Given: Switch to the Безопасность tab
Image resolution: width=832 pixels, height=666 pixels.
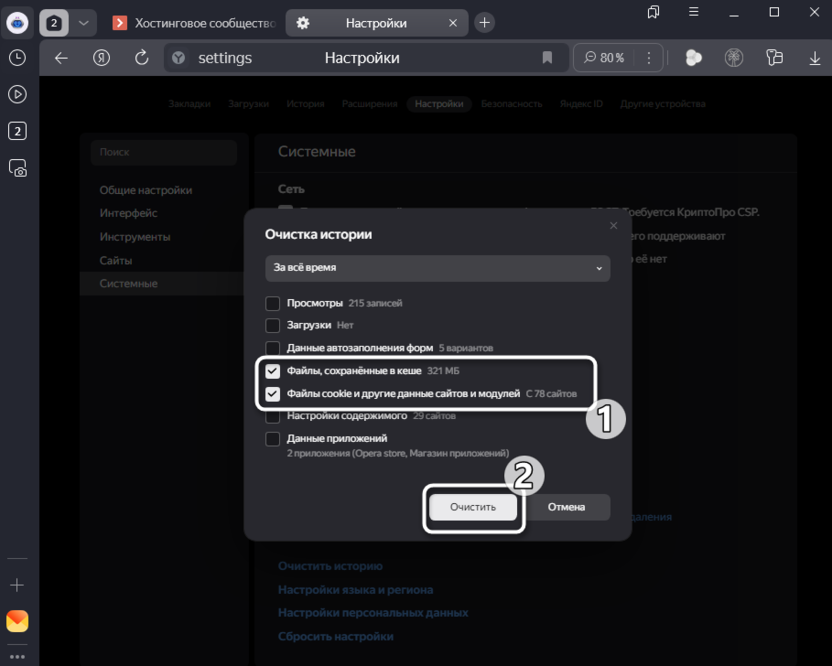Looking at the screenshot, I should pyautogui.click(x=511, y=104).
